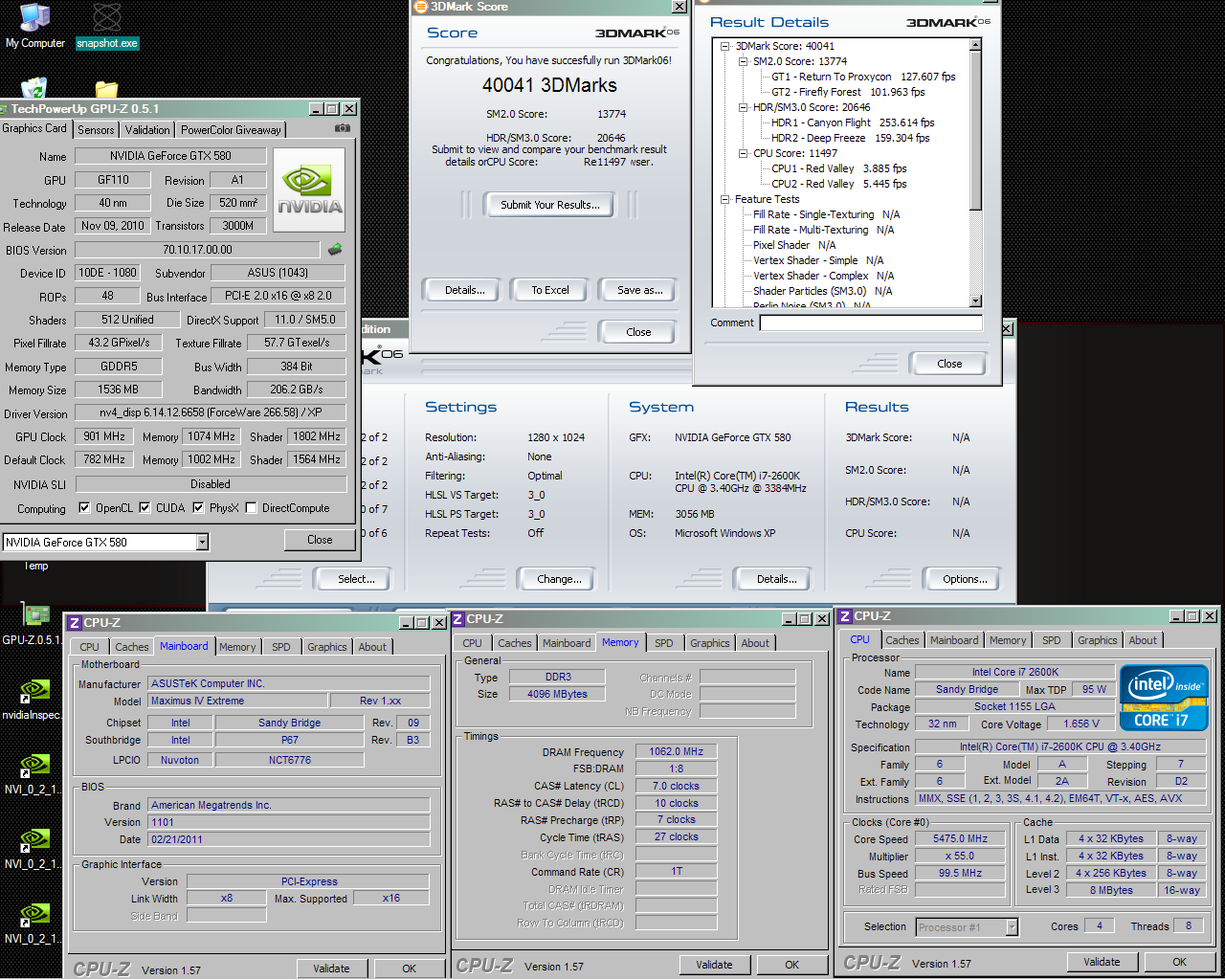Switch to the Sensors tab in GPU-Z
Viewport: 1225px width, 980px height.
point(96,130)
